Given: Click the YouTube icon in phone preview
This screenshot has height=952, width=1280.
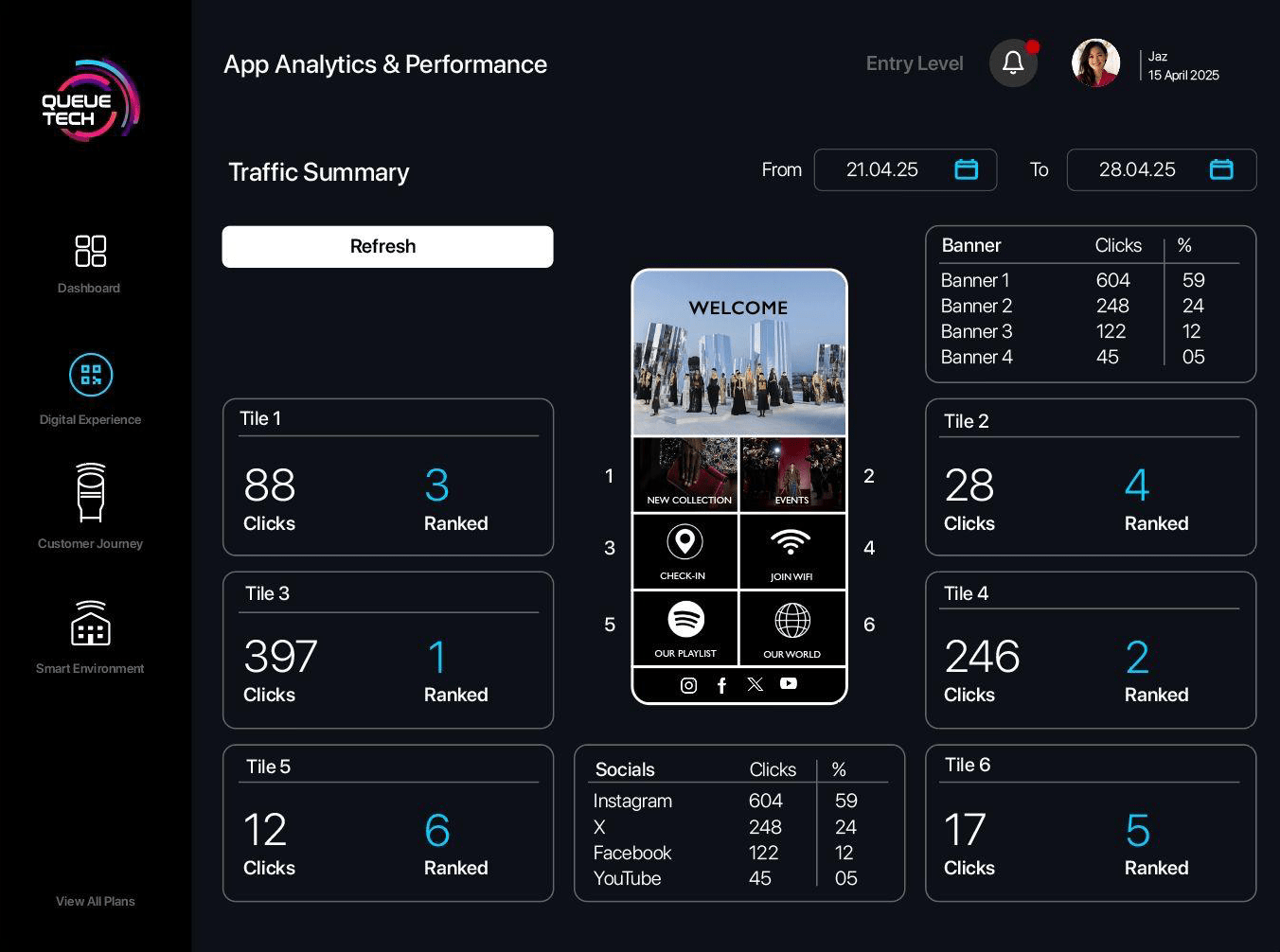Looking at the screenshot, I should pyautogui.click(x=789, y=683).
